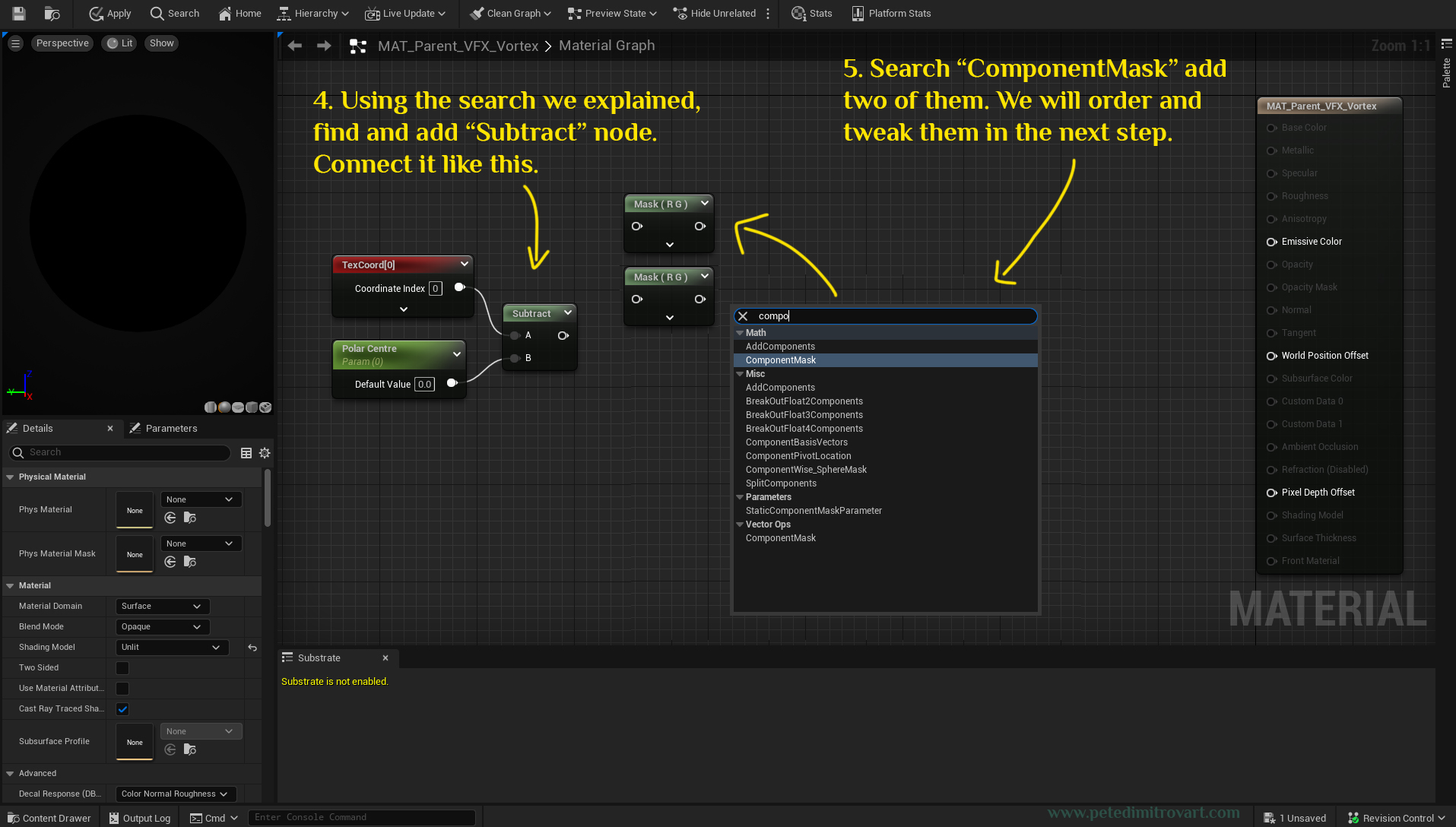Select StaticComponentMaskParameter entry
1456x827 pixels.
tap(886, 511)
